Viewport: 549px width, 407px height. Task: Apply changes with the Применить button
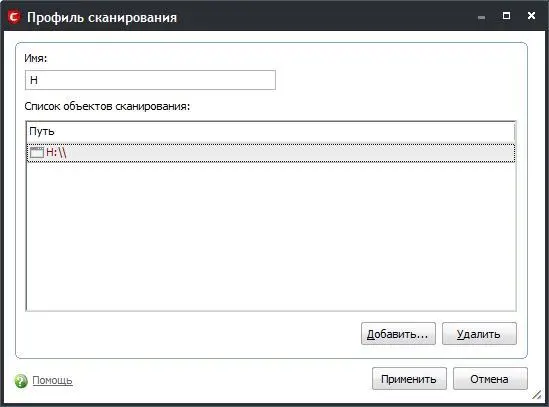pos(409,379)
